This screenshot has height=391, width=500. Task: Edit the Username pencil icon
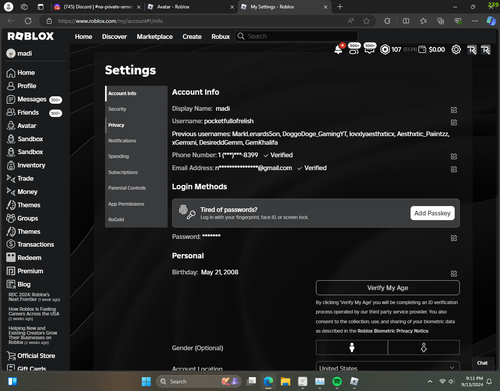point(454,122)
